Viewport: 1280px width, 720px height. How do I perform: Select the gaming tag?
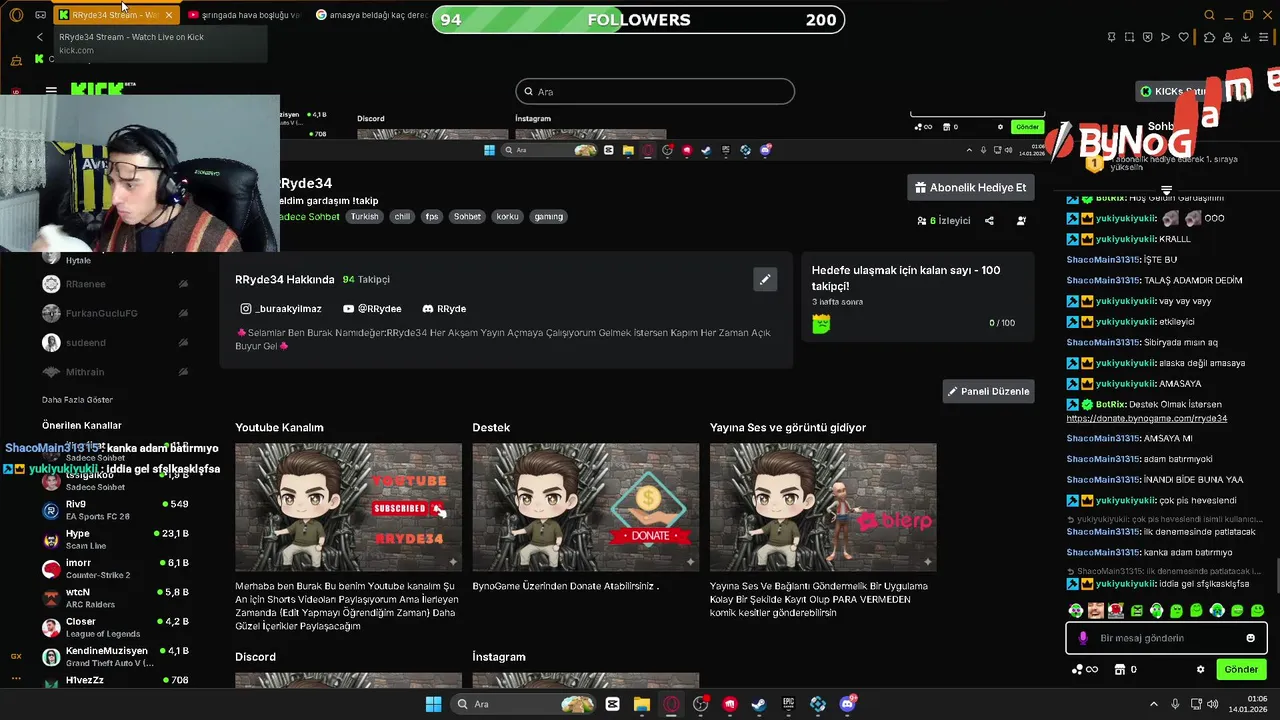point(548,216)
